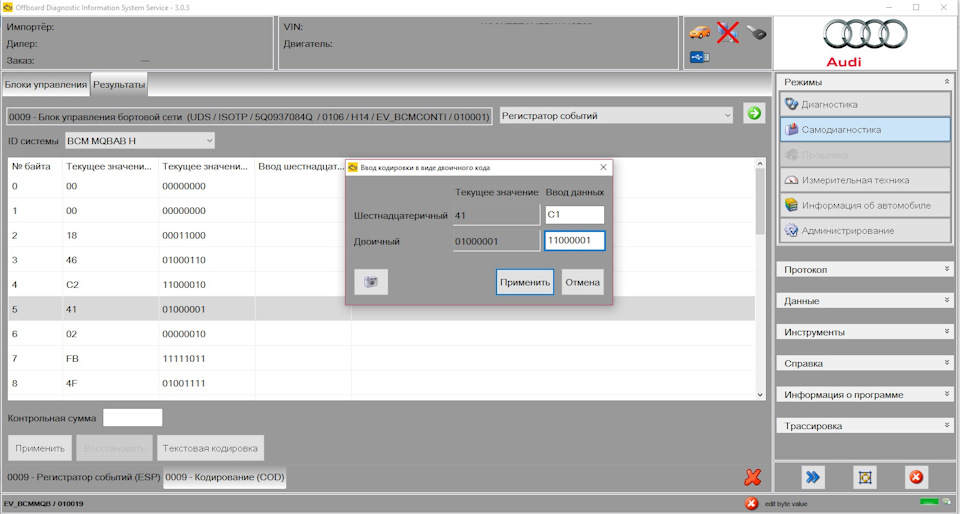Click the binary input field 11000001

click(574, 240)
